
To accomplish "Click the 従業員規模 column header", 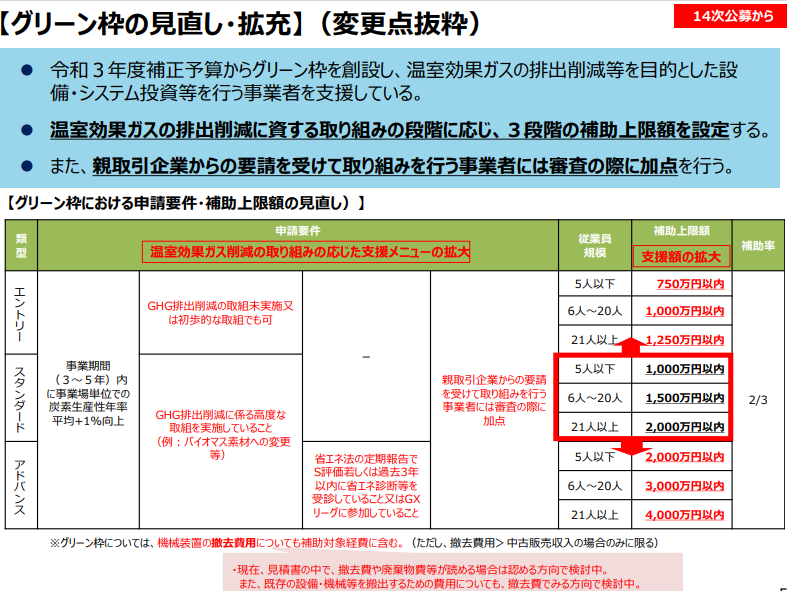I will tap(595, 245).
